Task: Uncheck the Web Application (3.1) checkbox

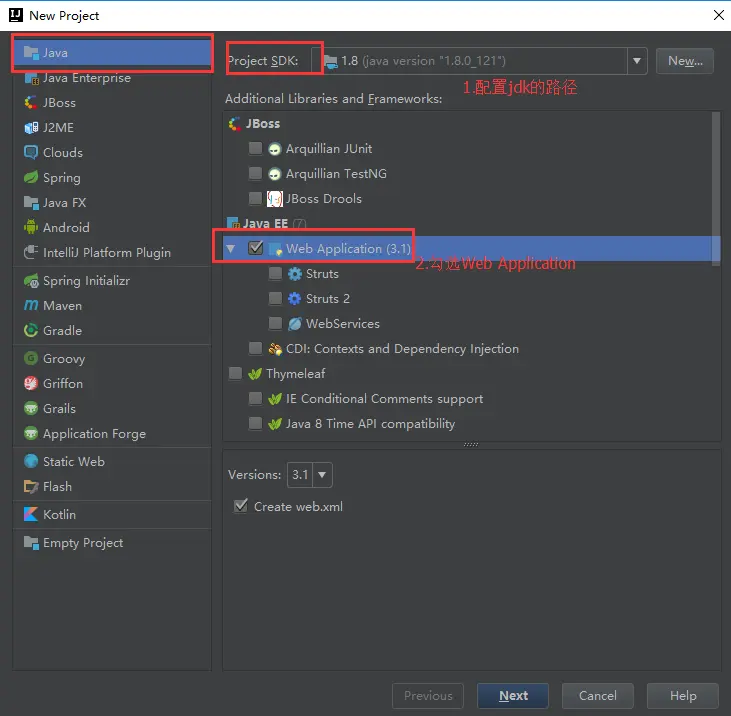Action: tap(255, 248)
